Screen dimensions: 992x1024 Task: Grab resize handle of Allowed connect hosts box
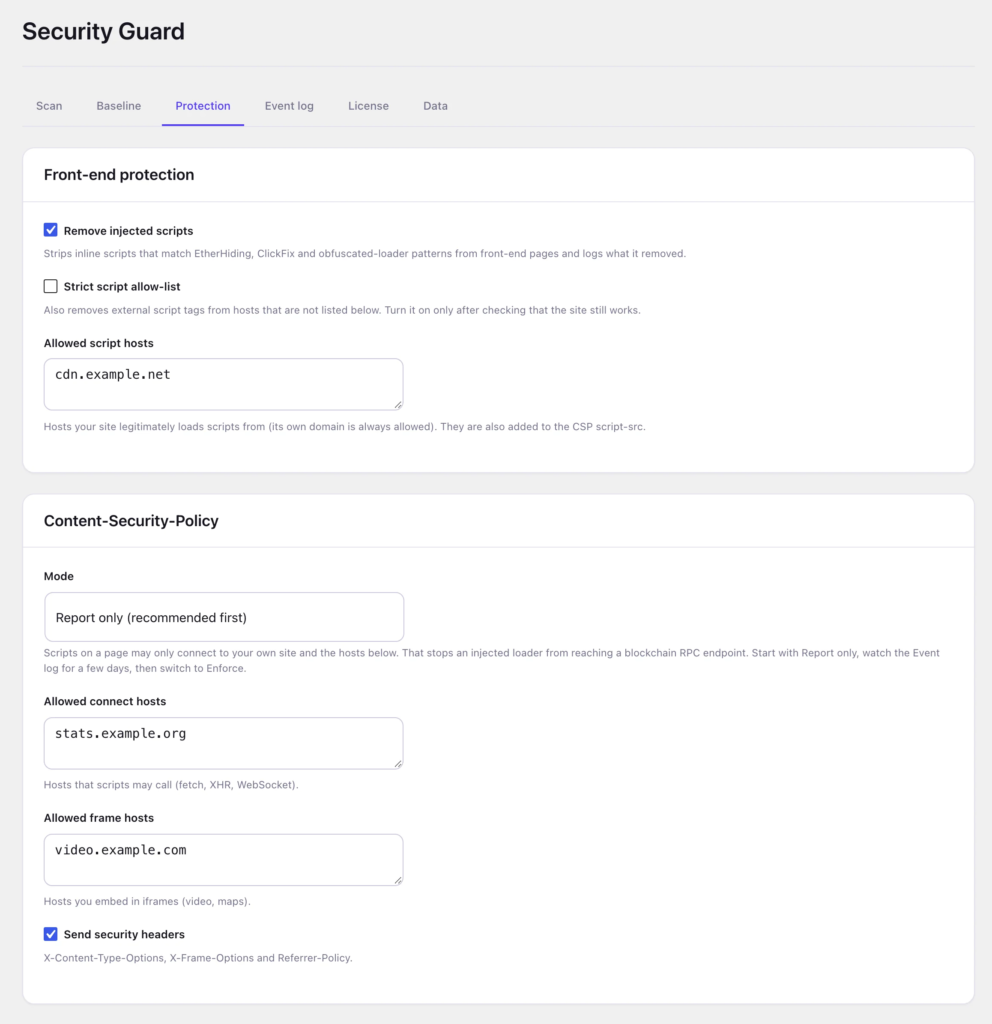[398, 763]
